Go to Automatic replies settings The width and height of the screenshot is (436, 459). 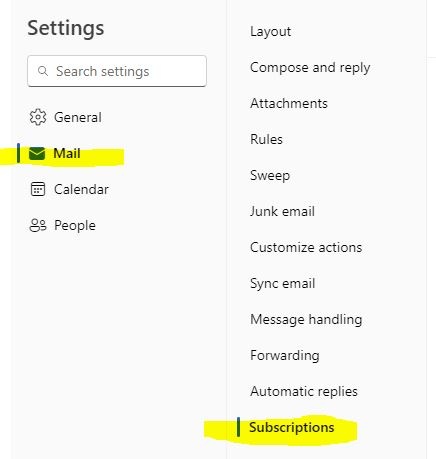(x=304, y=391)
